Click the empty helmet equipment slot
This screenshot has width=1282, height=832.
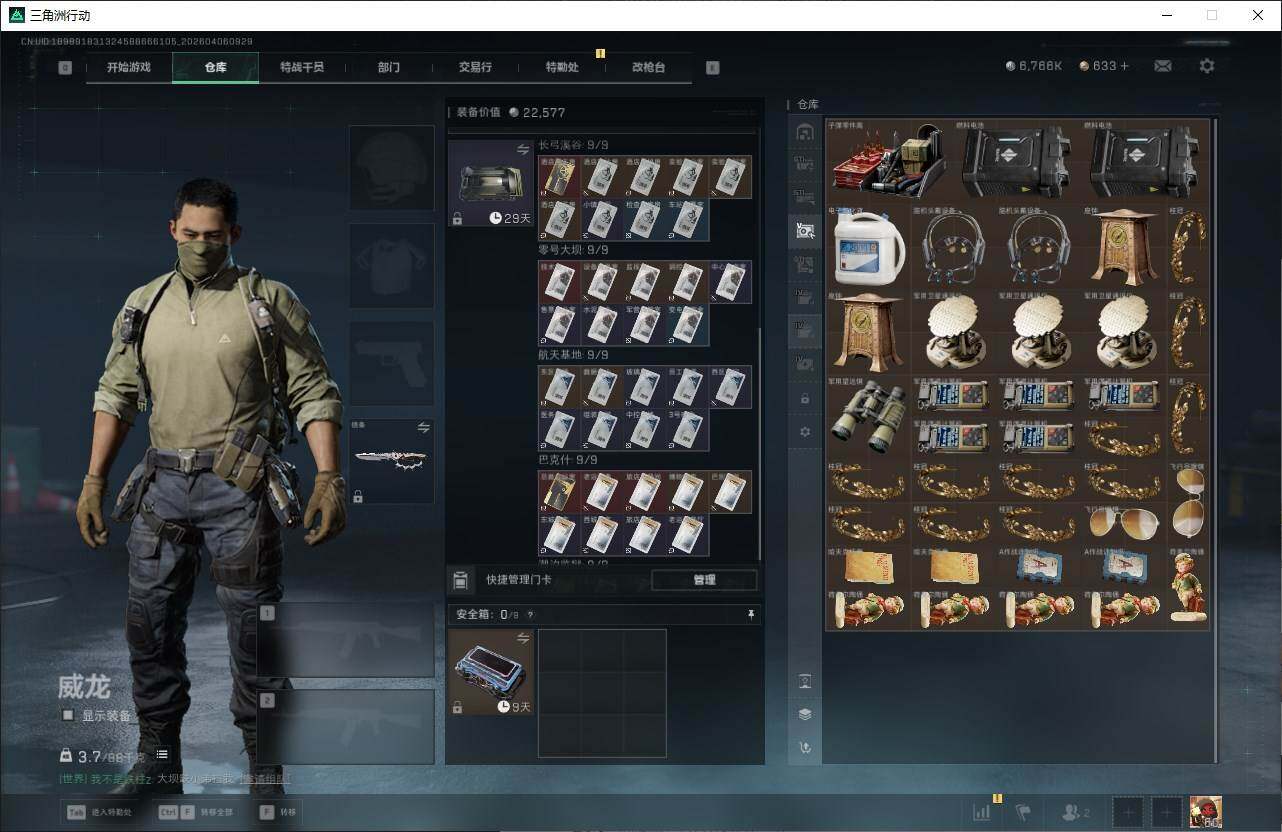391,168
